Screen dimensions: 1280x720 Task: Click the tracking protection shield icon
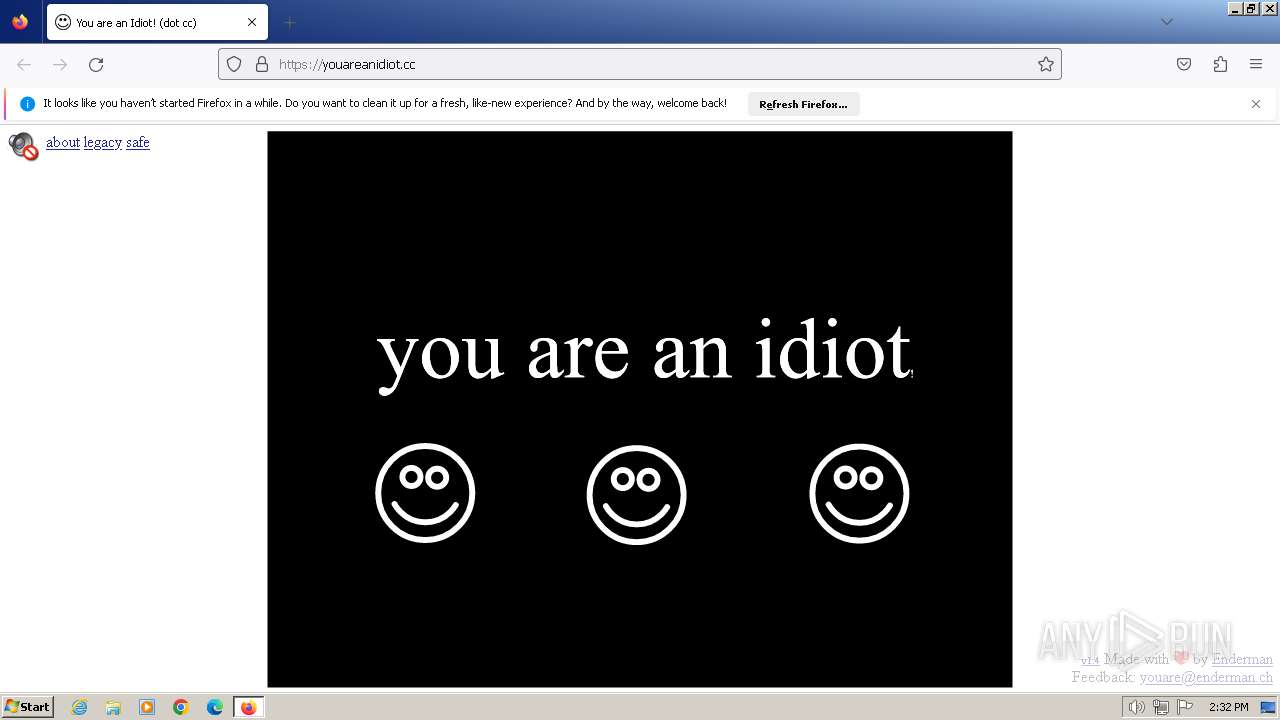point(234,64)
